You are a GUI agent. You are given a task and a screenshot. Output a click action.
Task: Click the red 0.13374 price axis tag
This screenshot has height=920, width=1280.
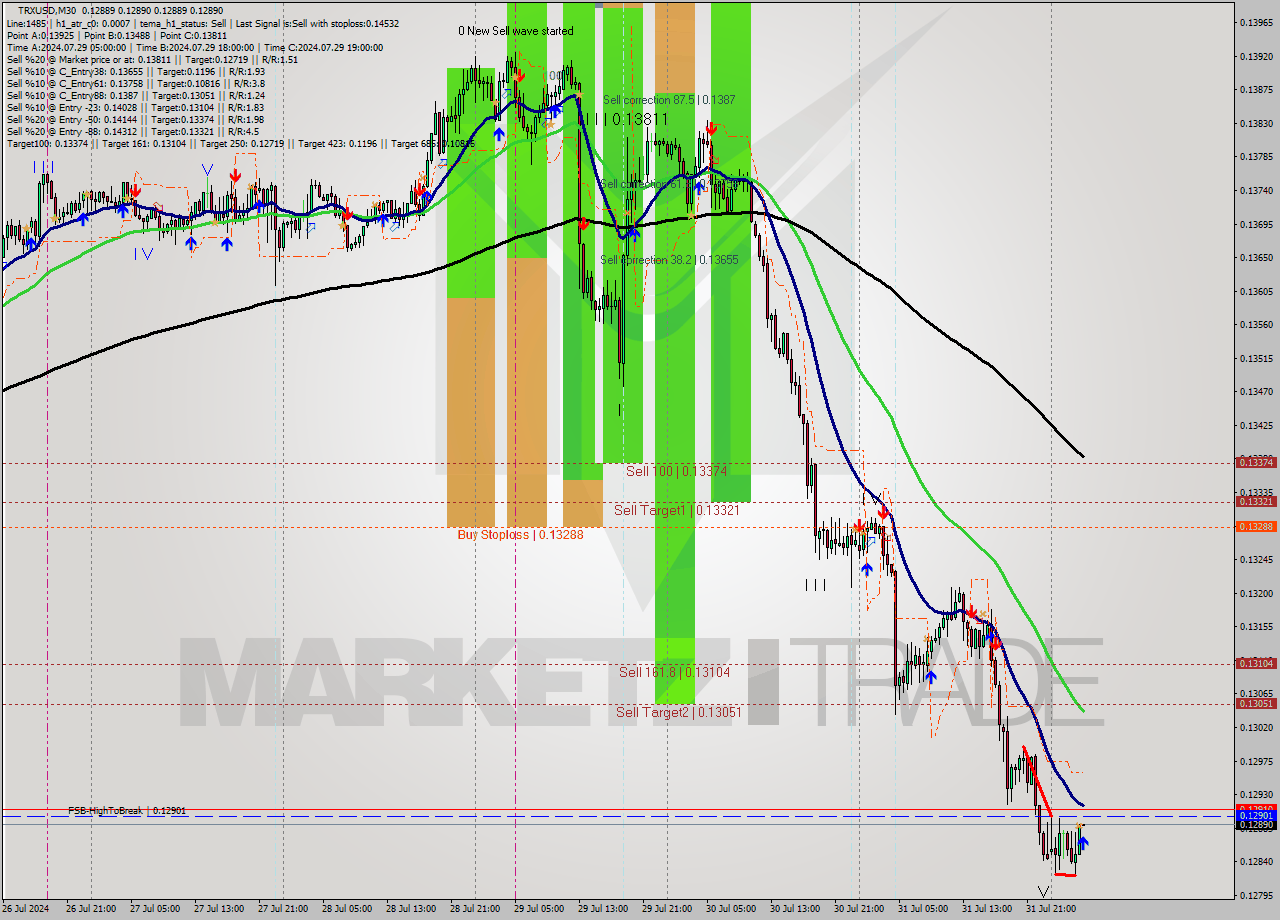[x=1256, y=462]
